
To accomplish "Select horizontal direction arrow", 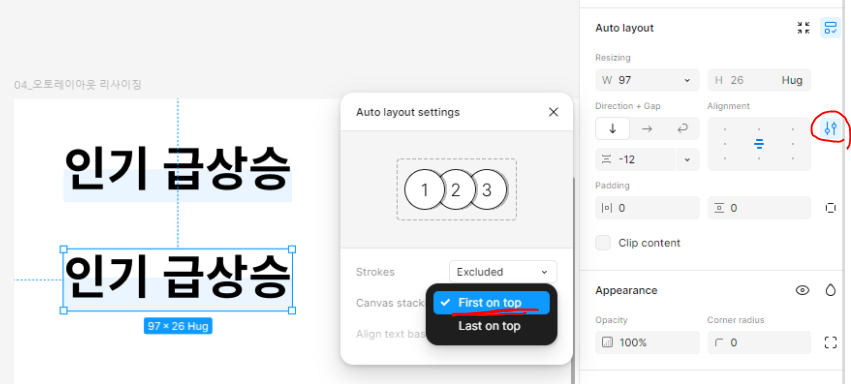I will [647, 129].
